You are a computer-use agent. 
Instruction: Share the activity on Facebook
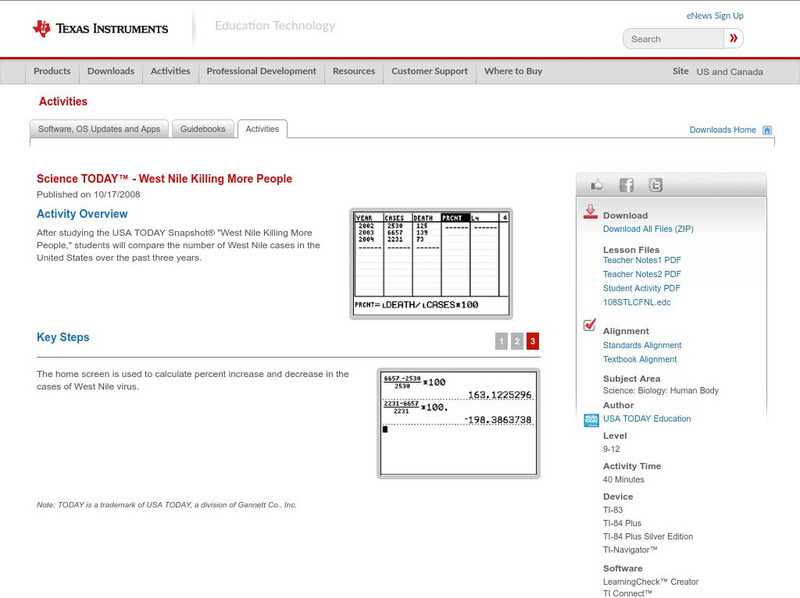pyautogui.click(x=625, y=184)
